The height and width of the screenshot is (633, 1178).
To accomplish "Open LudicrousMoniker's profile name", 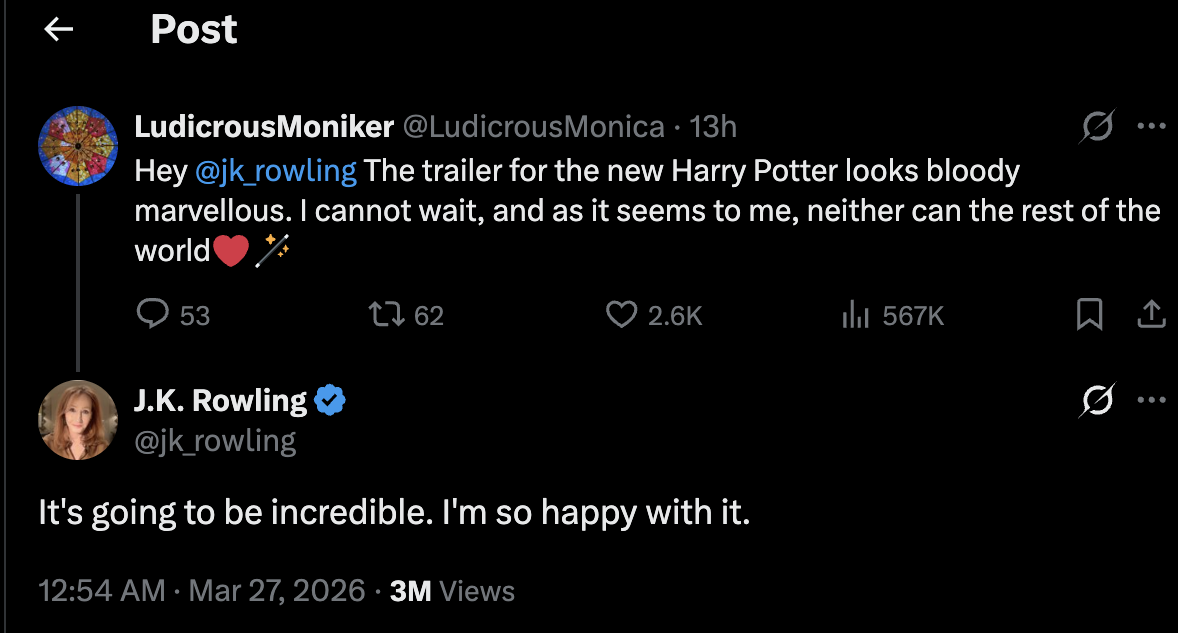I will [x=265, y=126].
